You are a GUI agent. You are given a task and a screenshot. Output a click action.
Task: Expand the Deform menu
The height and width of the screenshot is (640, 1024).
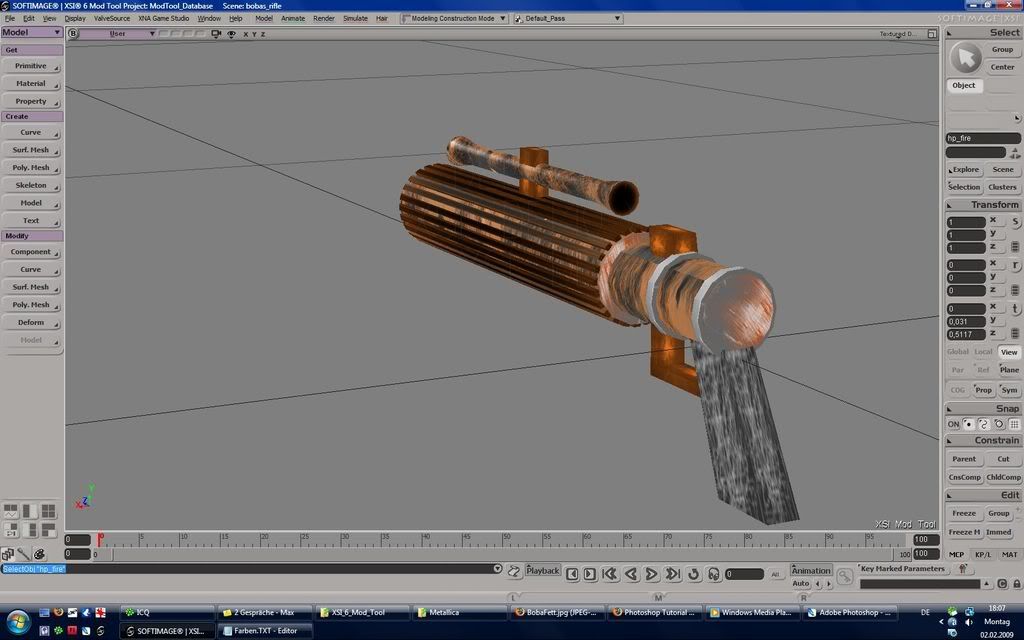coord(31,323)
